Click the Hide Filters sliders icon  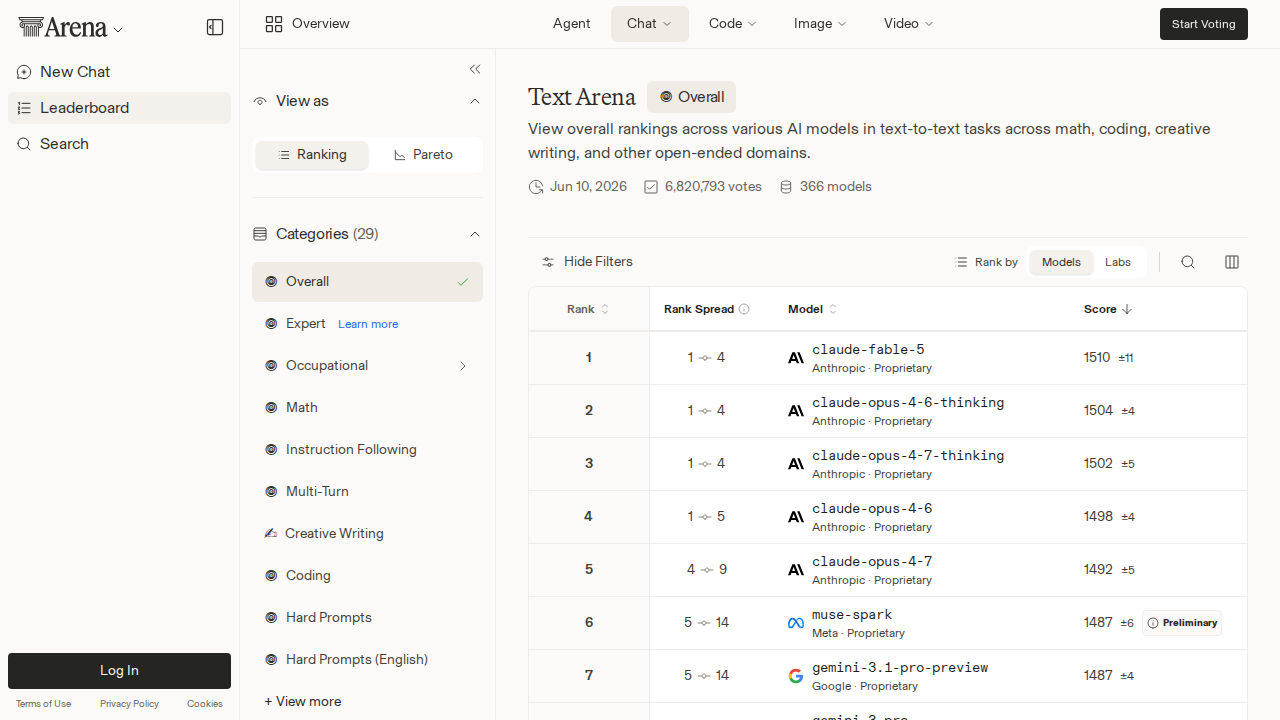548,262
